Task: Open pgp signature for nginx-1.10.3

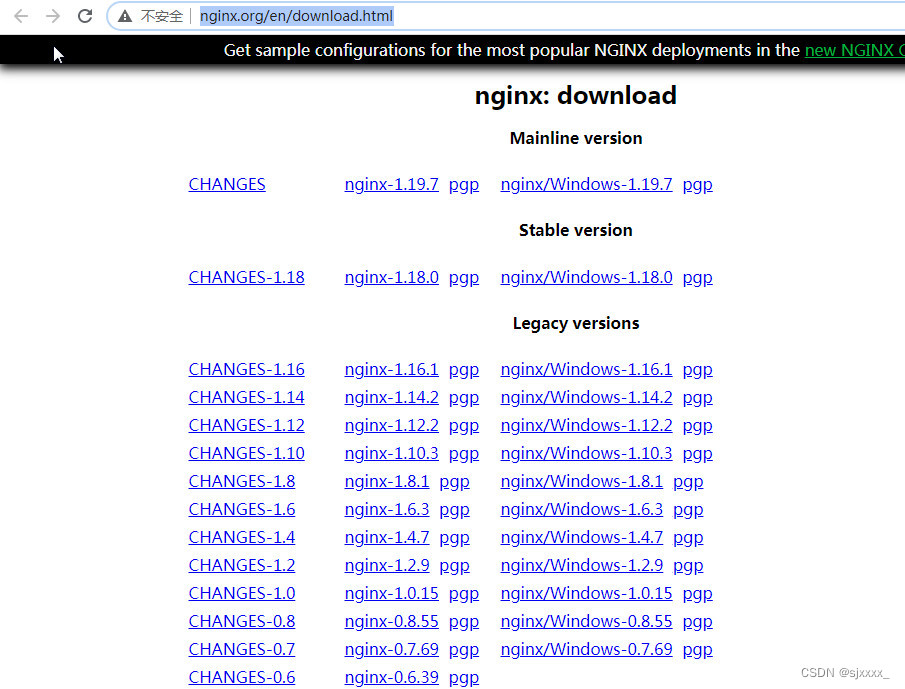Action: click(x=464, y=454)
